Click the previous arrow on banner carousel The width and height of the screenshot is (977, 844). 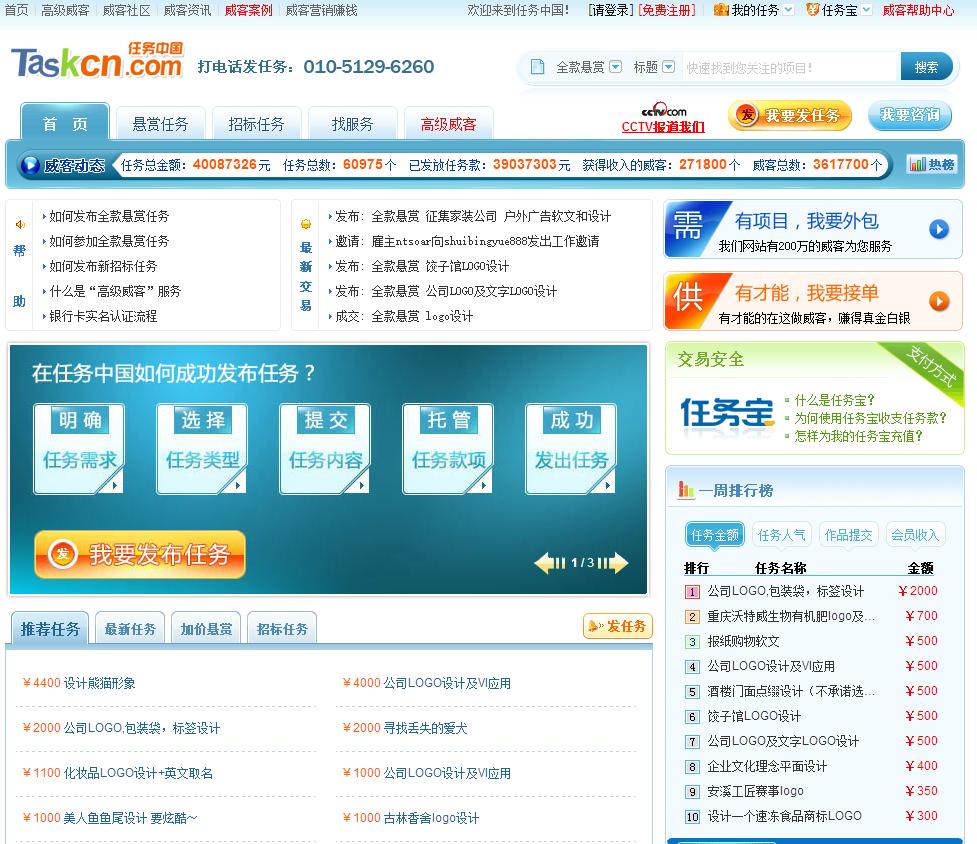click(548, 563)
